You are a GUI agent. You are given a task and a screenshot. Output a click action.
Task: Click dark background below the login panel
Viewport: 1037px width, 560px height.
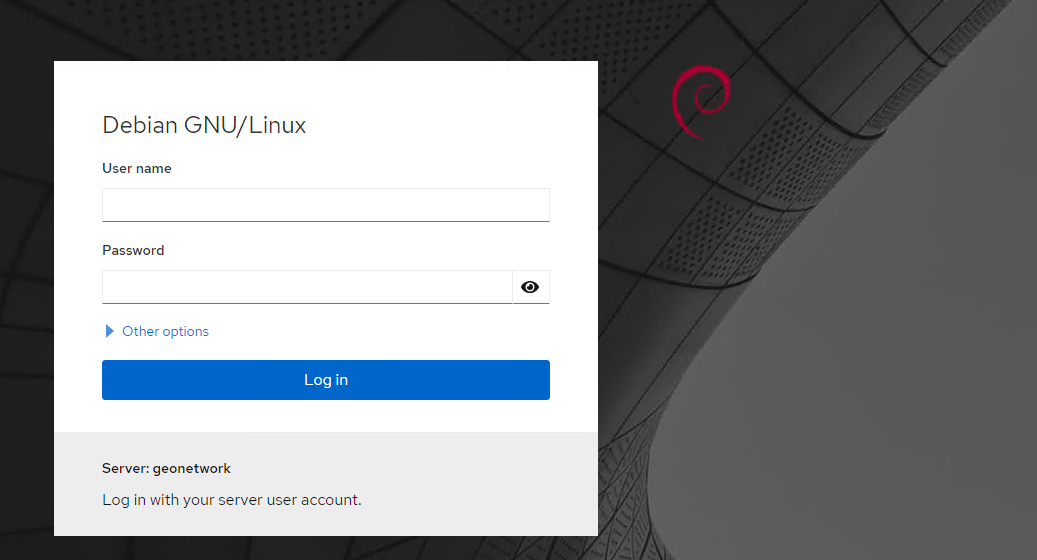(x=300, y=549)
